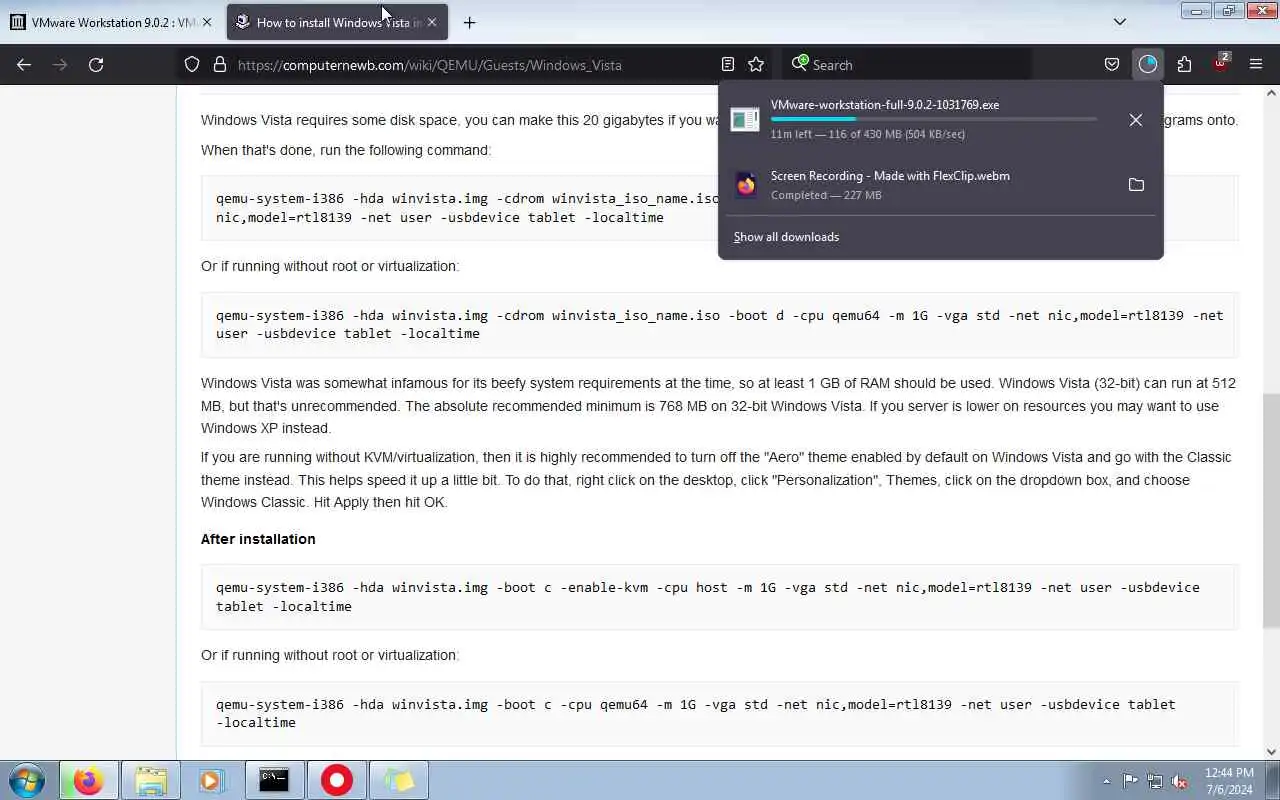
Task: Switch to VMware Workstation 9.0.2 tab
Action: point(112,22)
